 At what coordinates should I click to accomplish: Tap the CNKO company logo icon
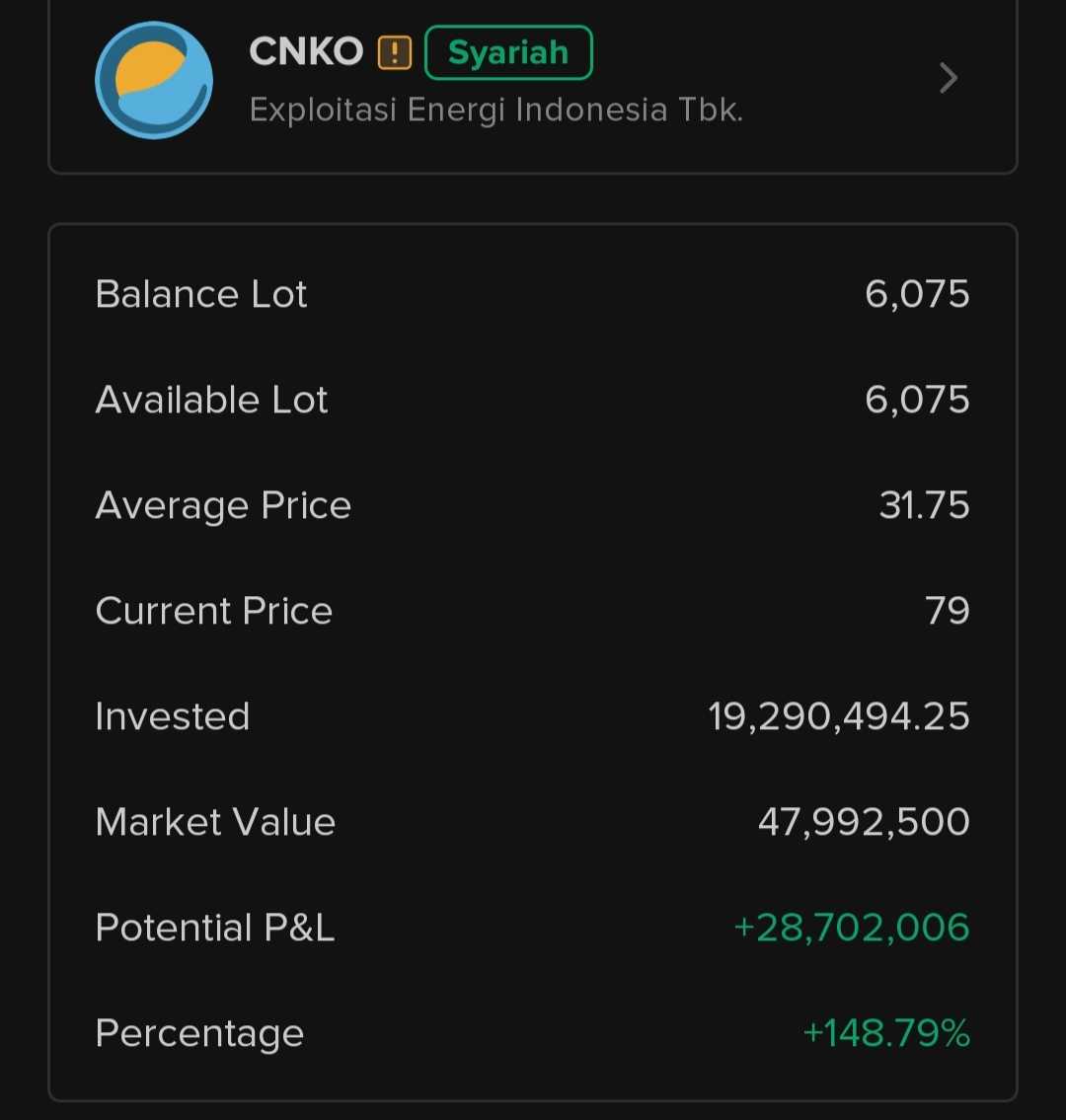coord(154,79)
